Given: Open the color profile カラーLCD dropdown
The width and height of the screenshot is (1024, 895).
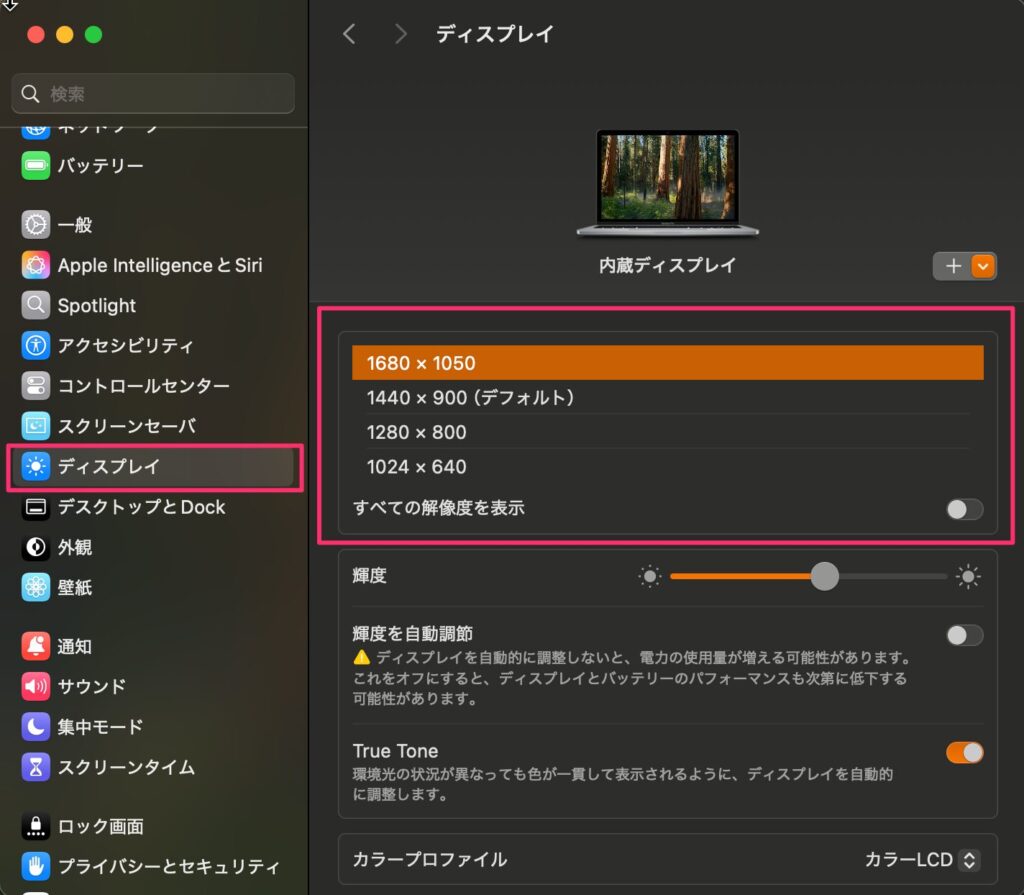Looking at the screenshot, I should 921,860.
